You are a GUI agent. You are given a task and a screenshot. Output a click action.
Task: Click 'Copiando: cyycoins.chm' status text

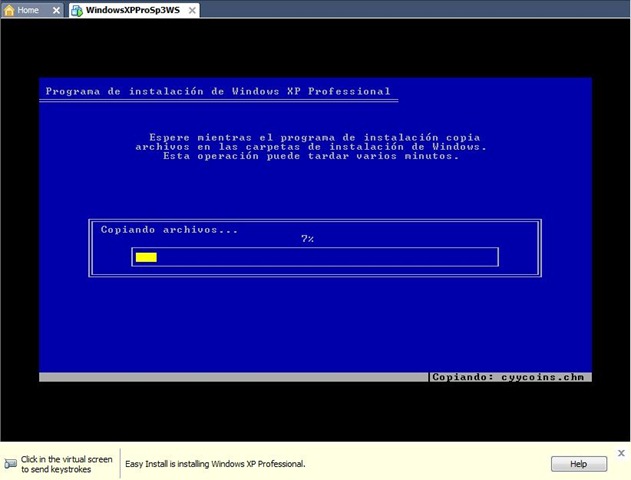point(508,377)
